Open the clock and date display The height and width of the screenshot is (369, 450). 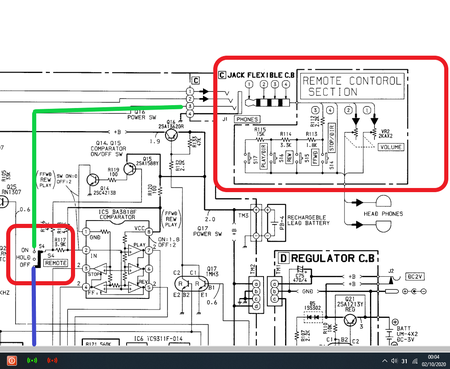(434, 360)
